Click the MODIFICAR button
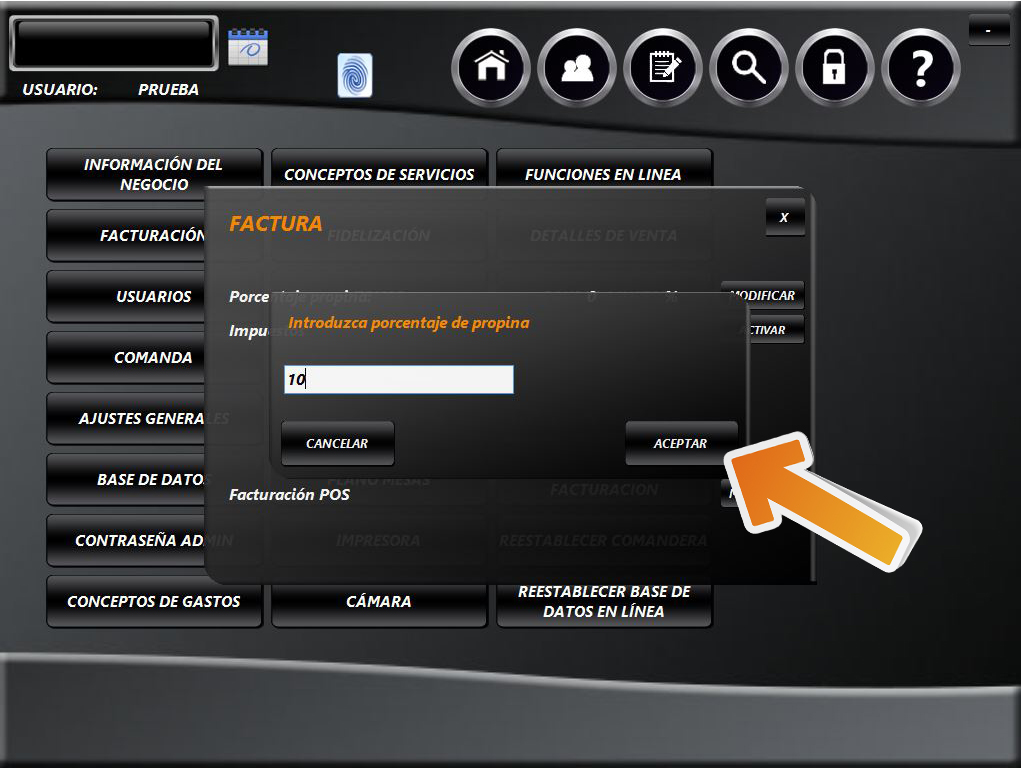The width and height of the screenshot is (1021, 768). [x=764, y=295]
